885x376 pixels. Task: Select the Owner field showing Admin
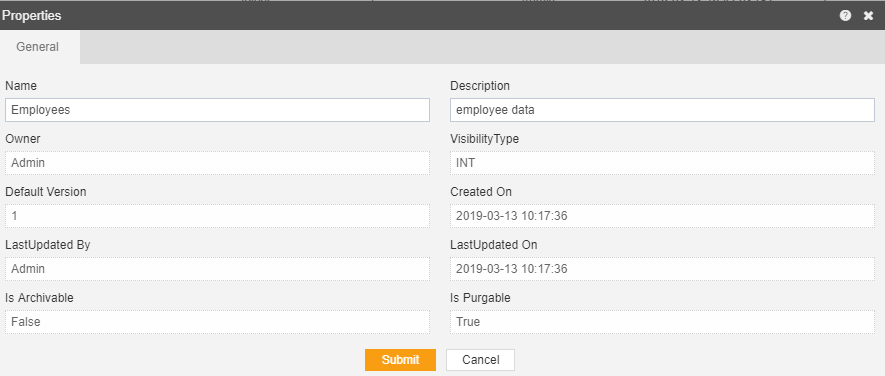pos(217,163)
